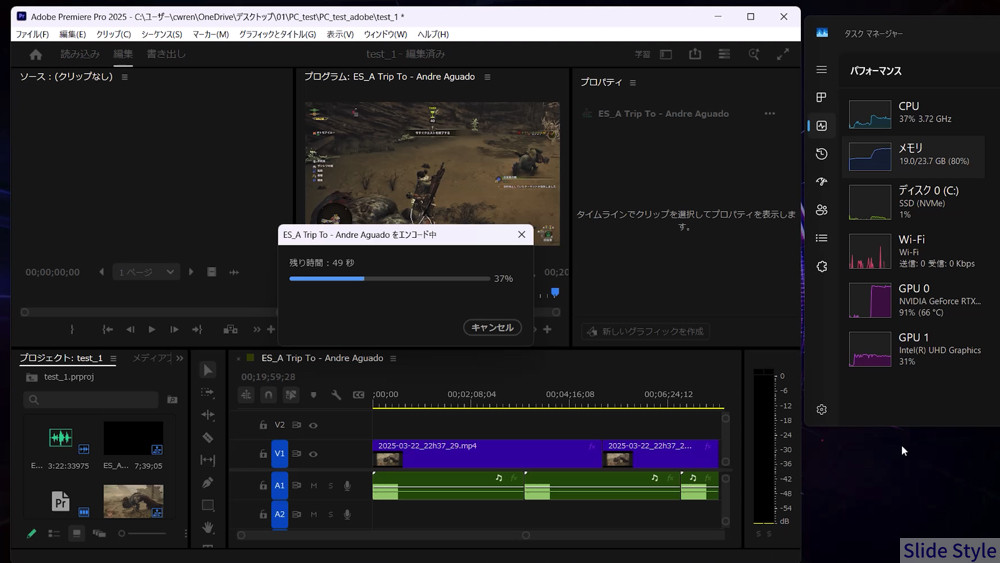
Task: Mute the A1 audio track
Action: (313, 486)
